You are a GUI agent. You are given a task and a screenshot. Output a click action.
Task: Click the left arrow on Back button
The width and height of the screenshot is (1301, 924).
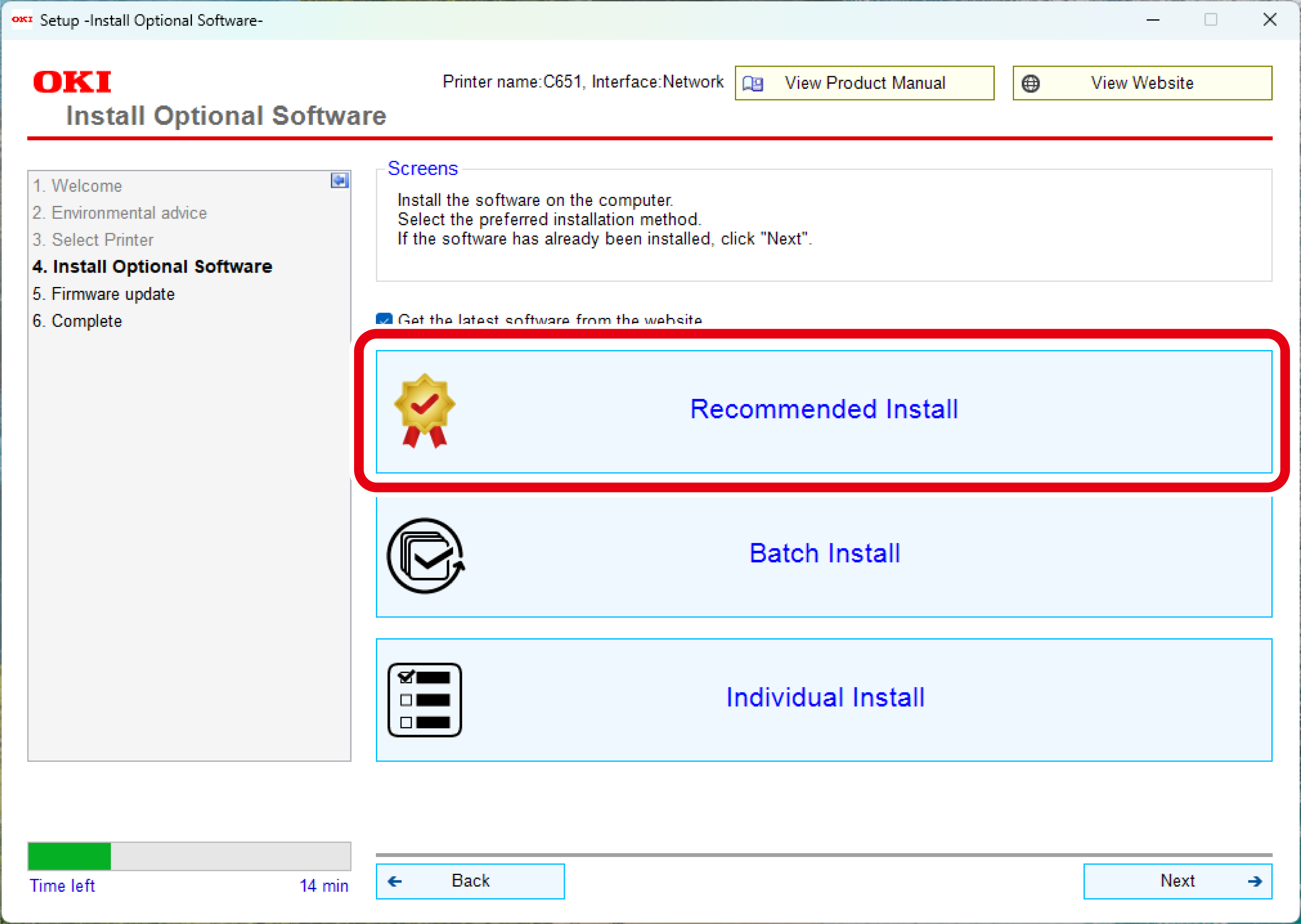click(x=395, y=881)
